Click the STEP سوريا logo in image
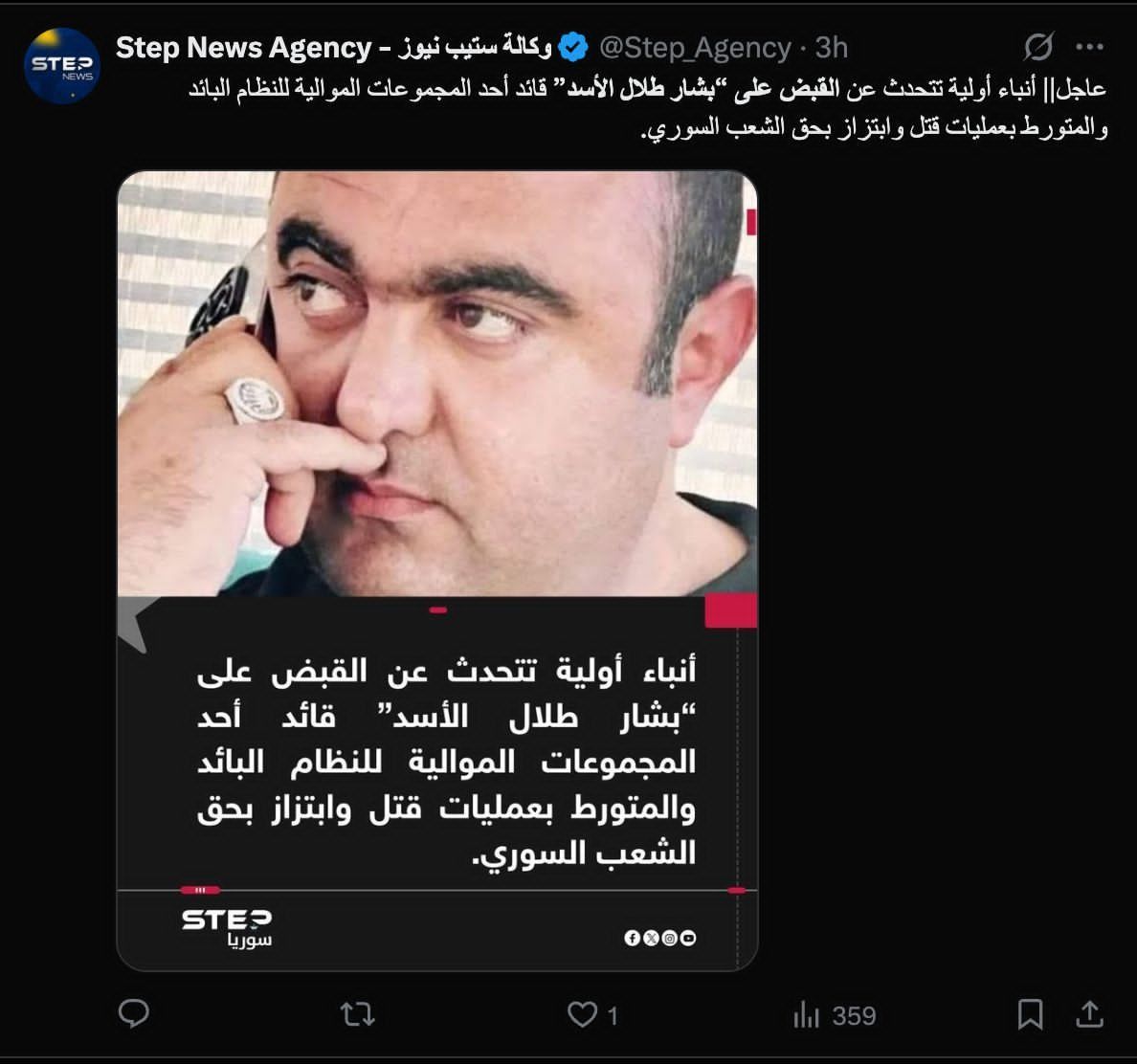The image size is (1137, 1064). (x=226, y=928)
